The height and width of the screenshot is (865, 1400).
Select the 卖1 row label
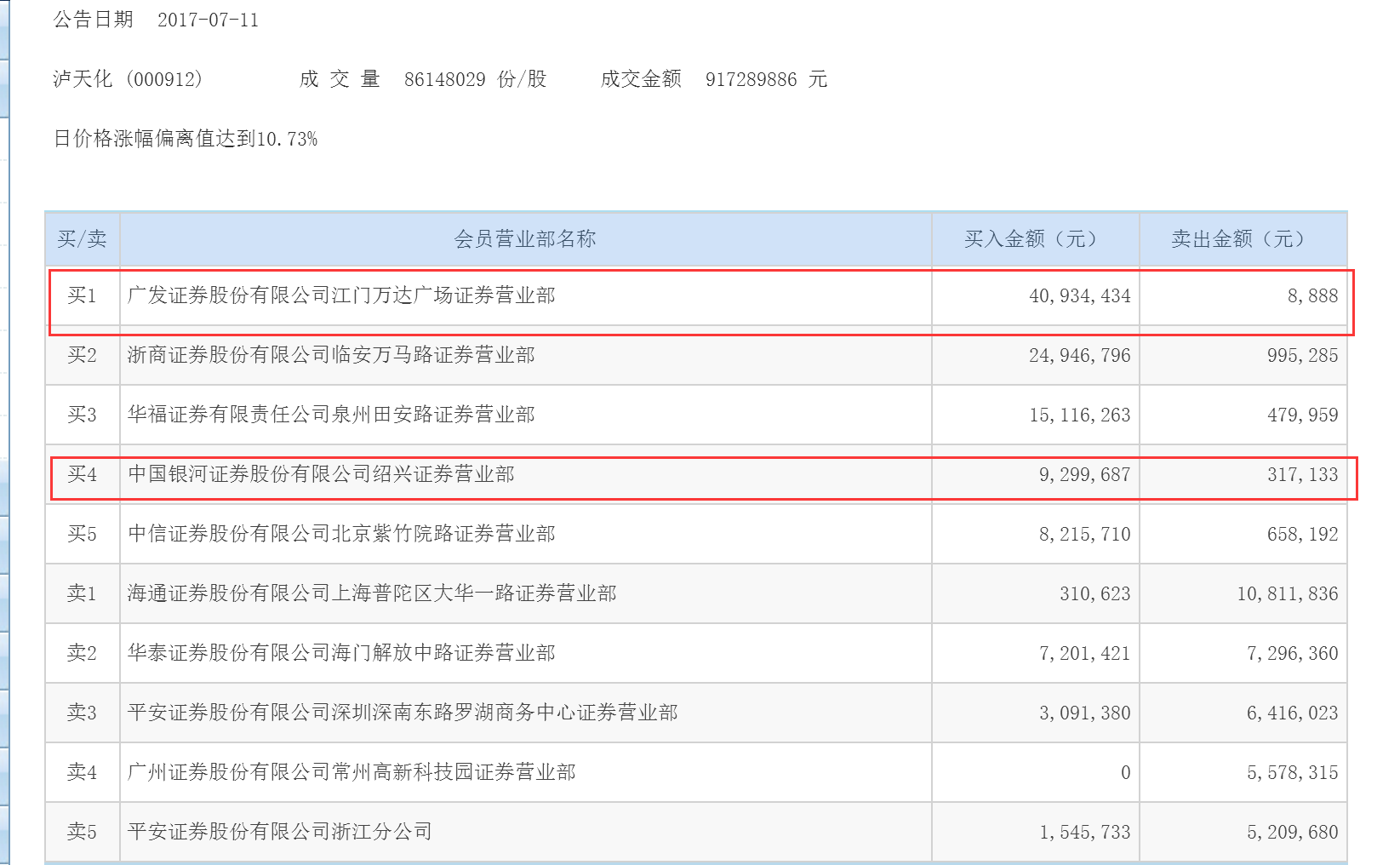pos(82,593)
